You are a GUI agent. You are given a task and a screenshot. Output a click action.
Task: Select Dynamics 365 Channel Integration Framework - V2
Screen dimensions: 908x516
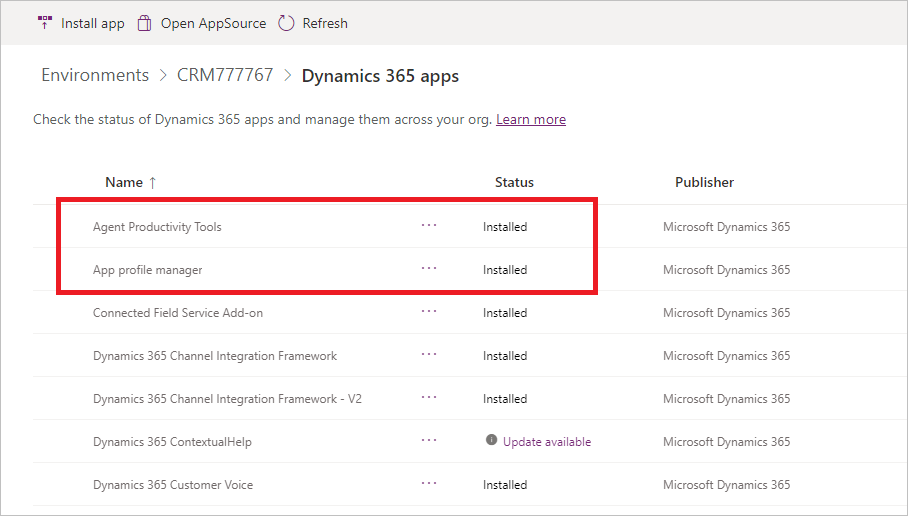tap(227, 399)
